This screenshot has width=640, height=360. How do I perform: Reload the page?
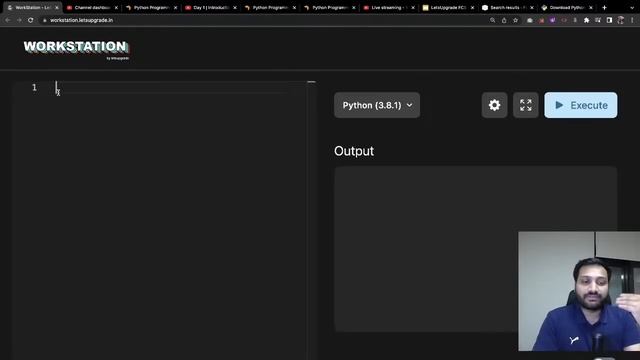(x=31, y=20)
